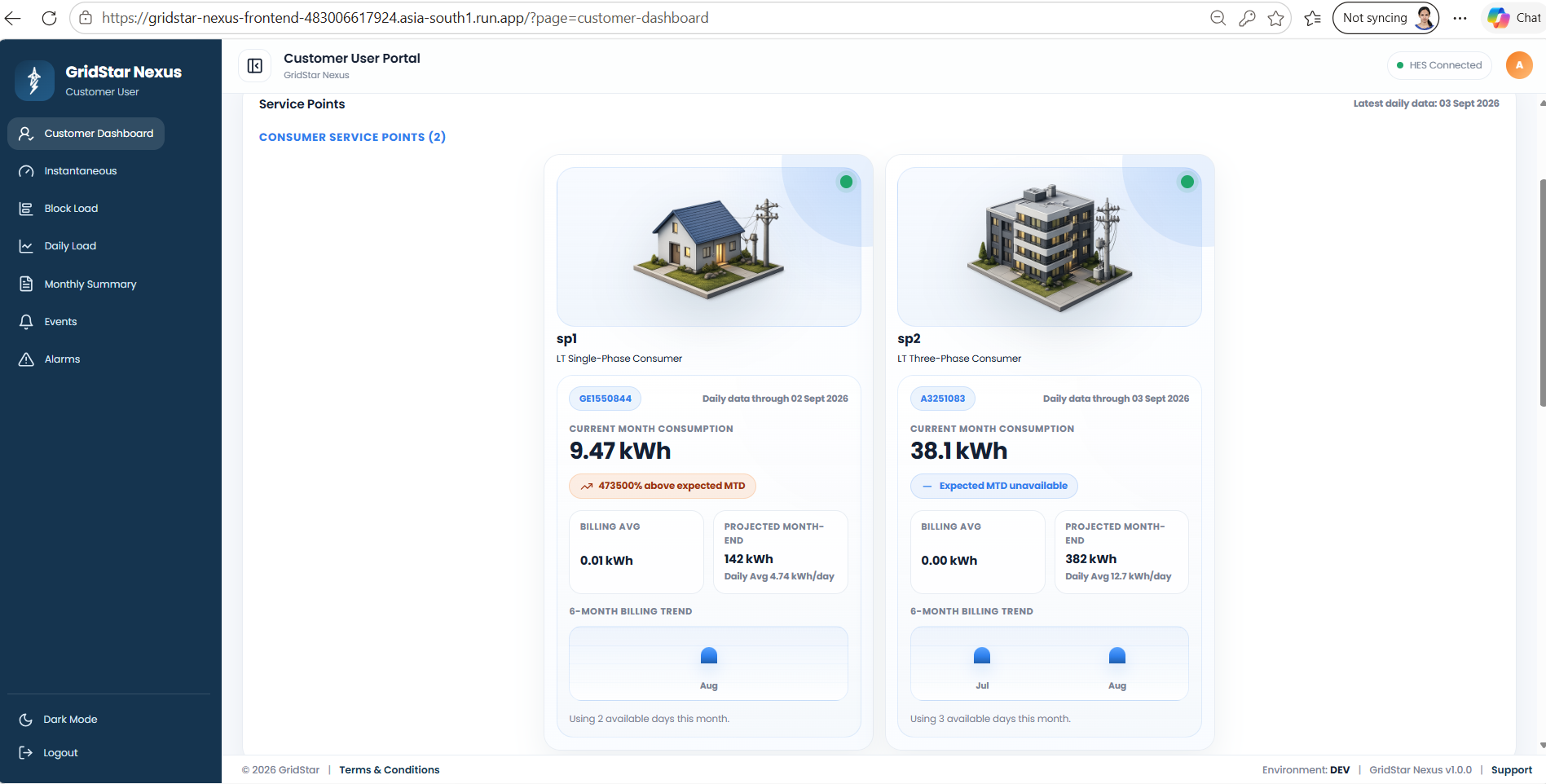
Task: Click the sp1 green status dot
Action: point(846,183)
